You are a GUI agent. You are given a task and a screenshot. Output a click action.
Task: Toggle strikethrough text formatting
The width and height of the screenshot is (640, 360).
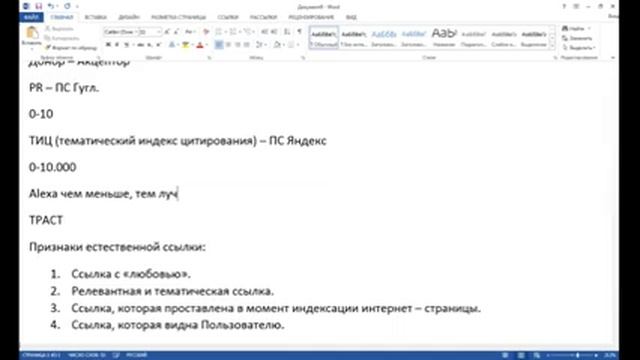(x=141, y=44)
